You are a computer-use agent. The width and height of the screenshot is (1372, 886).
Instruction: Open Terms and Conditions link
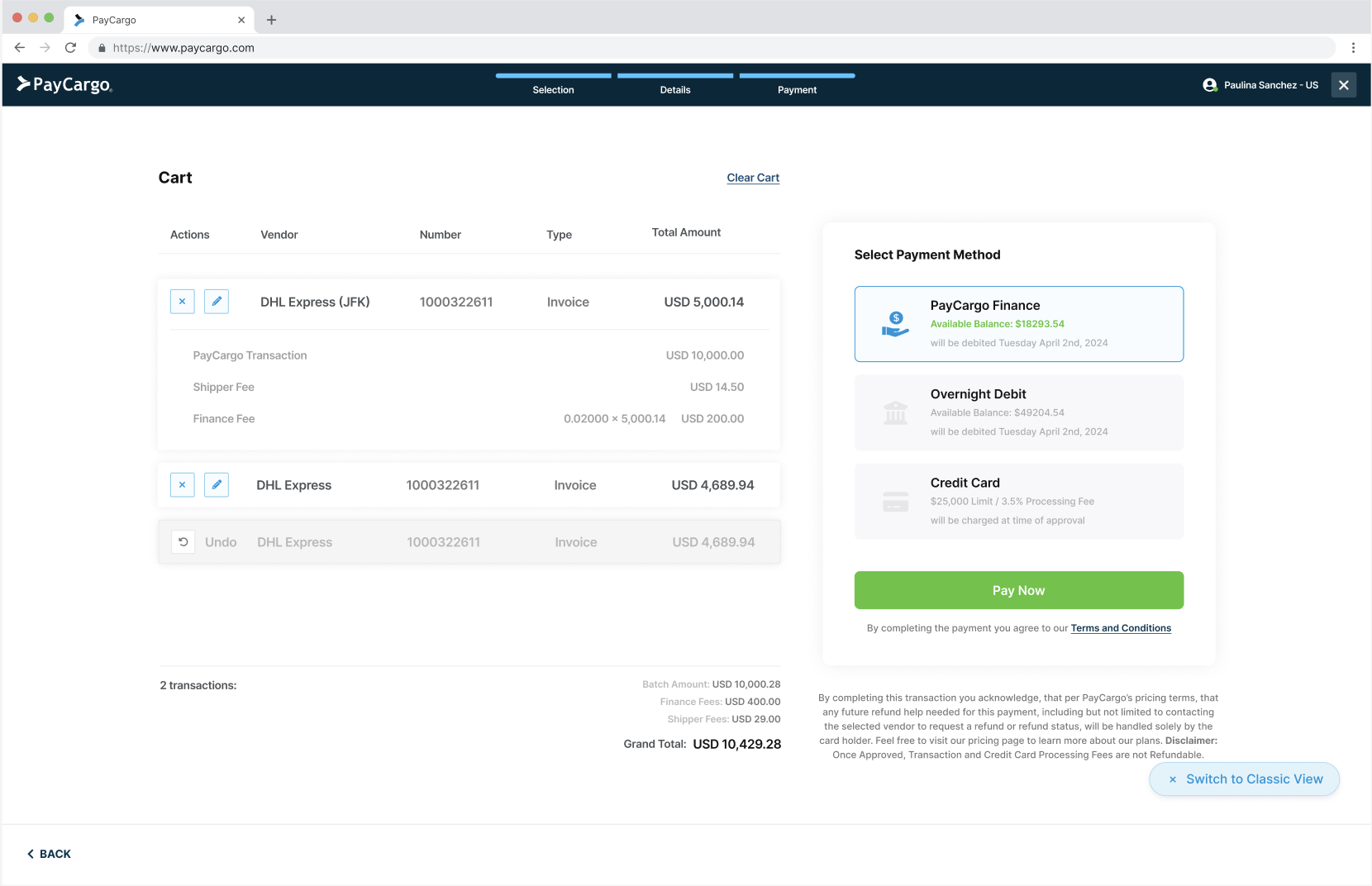(1121, 628)
